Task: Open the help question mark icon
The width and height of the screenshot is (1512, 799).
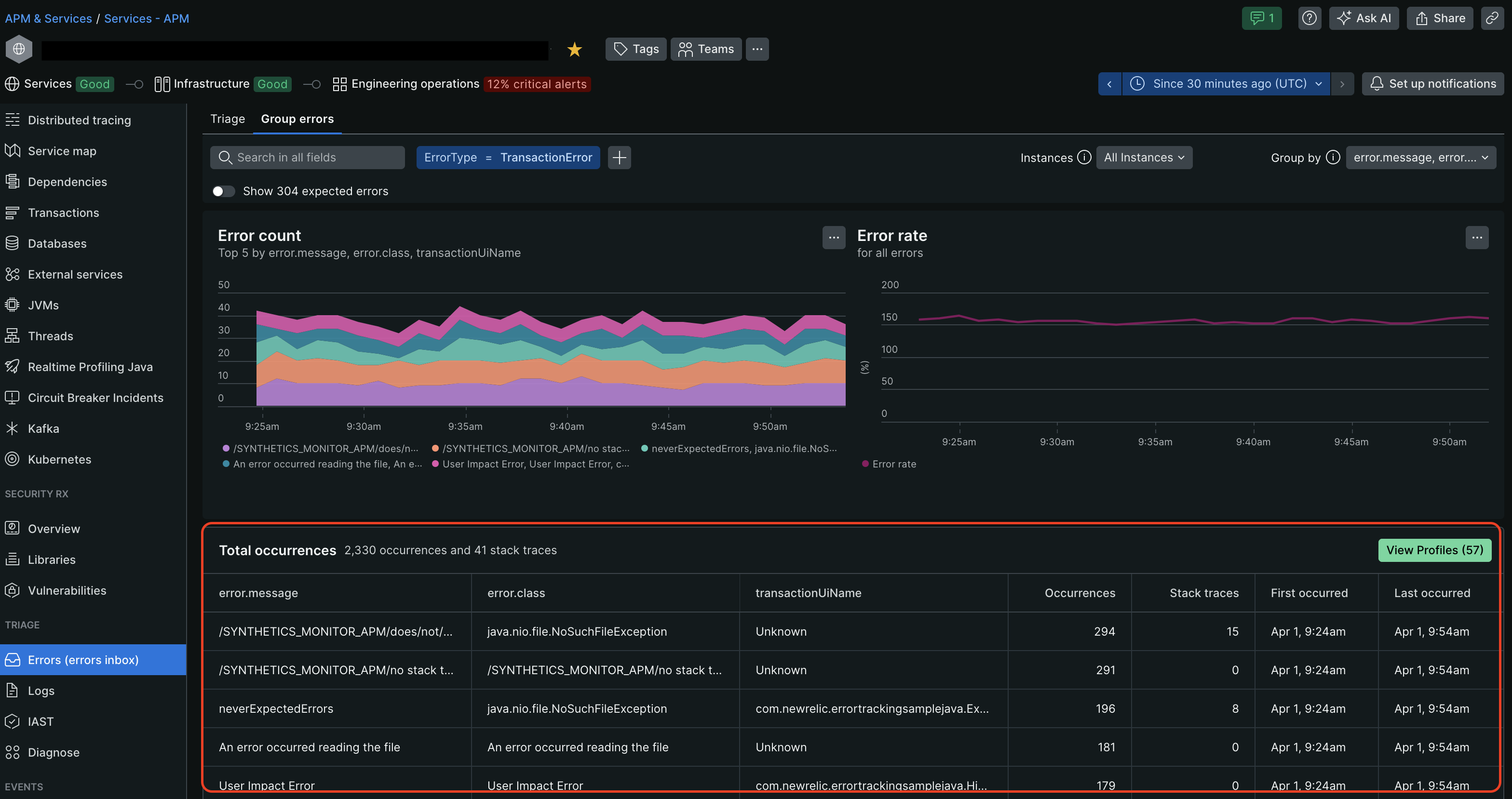Action: (x=1309, y=18)
